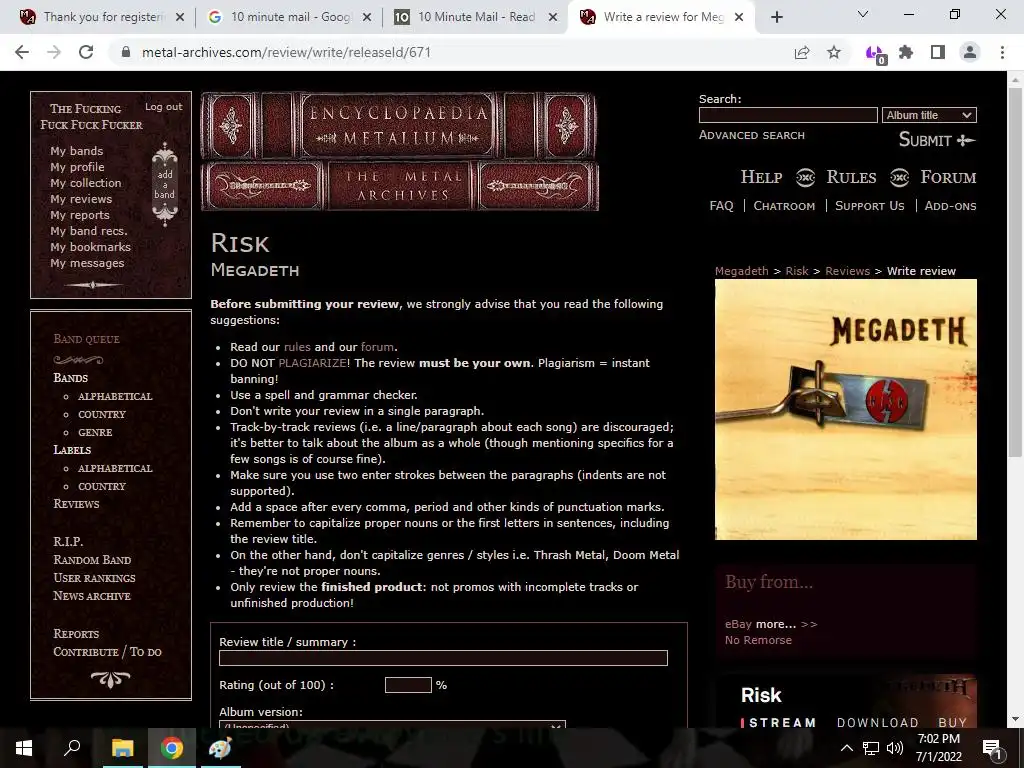1024x768 pixels.
Task: Open Windows Start menu
Action: click(x=24, y=748)
